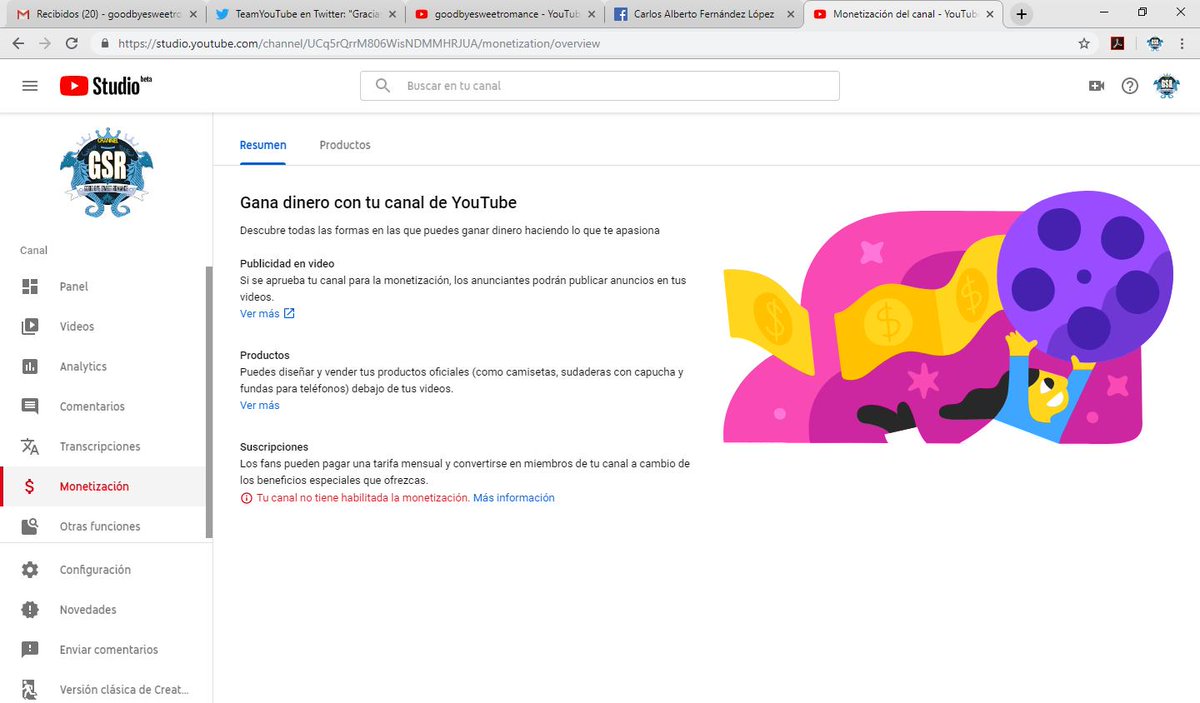Viewport: 1200px width, 703px height.
Task: Click the Novedades alert badge icon
Action: (x=30, y=610)
